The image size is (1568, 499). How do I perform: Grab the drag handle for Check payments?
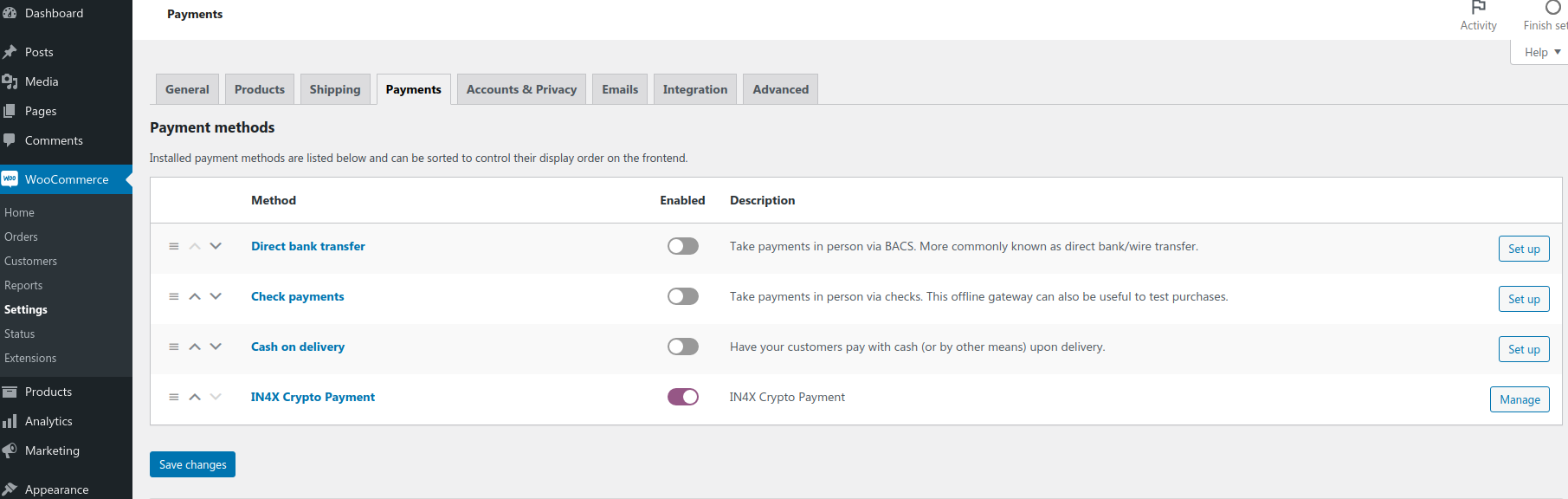(x=174, y=296)
